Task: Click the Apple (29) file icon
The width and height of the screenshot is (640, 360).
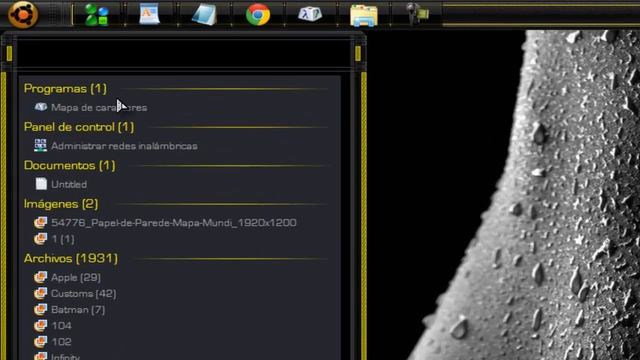Action: [x=40, y=277]
